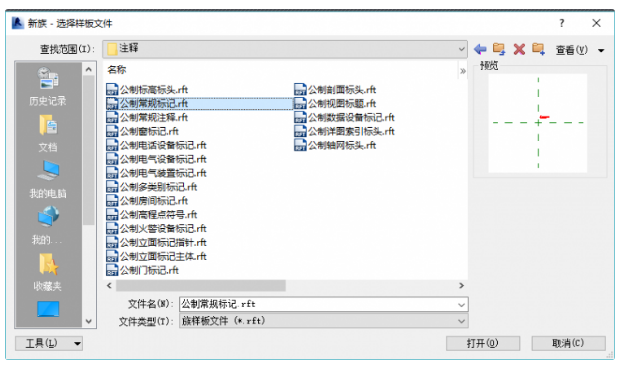
Task: Click the file icon of 公制轴网标头.rft
Action: [x=300, y=145]
